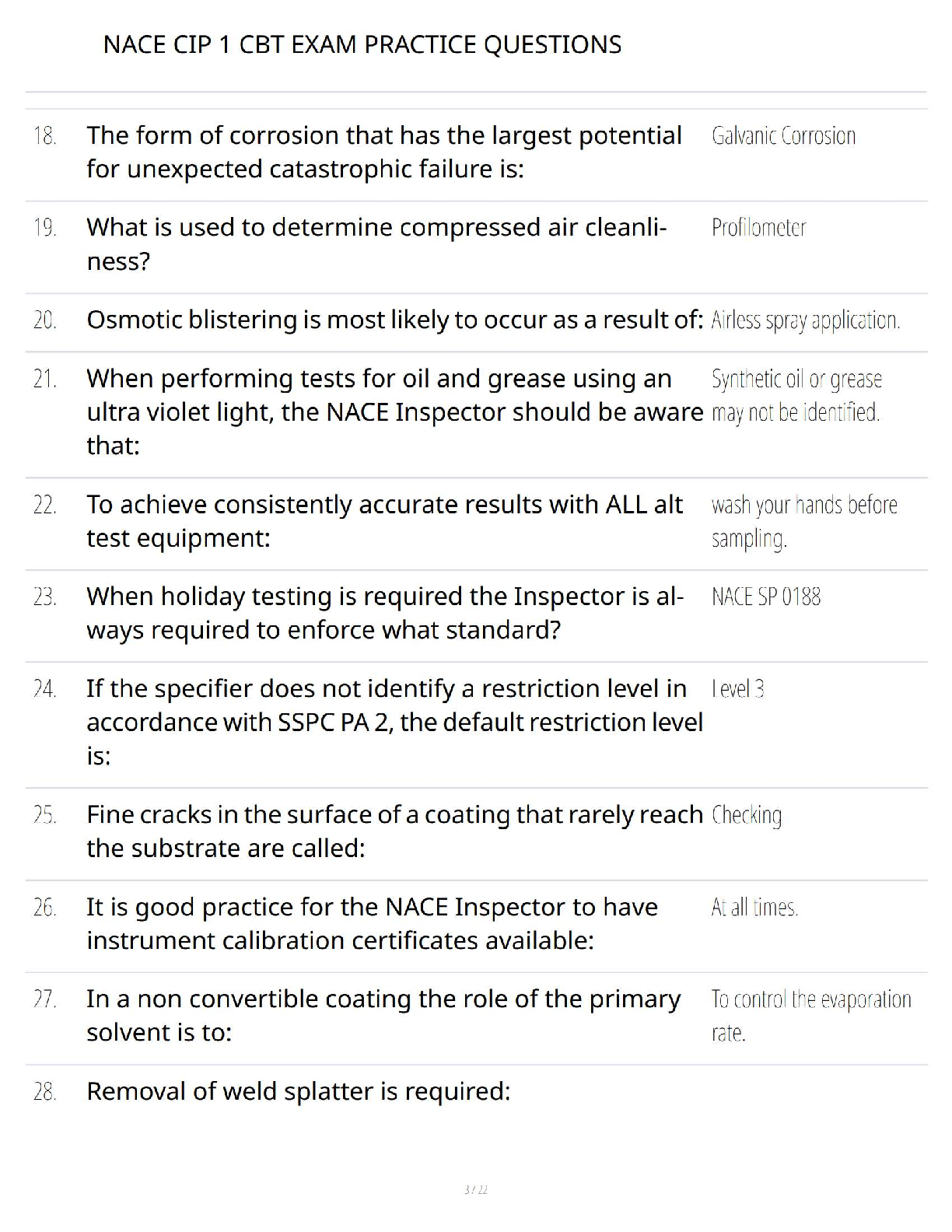
Task: Click the answer NACE SP 0188
Action: click(766, 597)
